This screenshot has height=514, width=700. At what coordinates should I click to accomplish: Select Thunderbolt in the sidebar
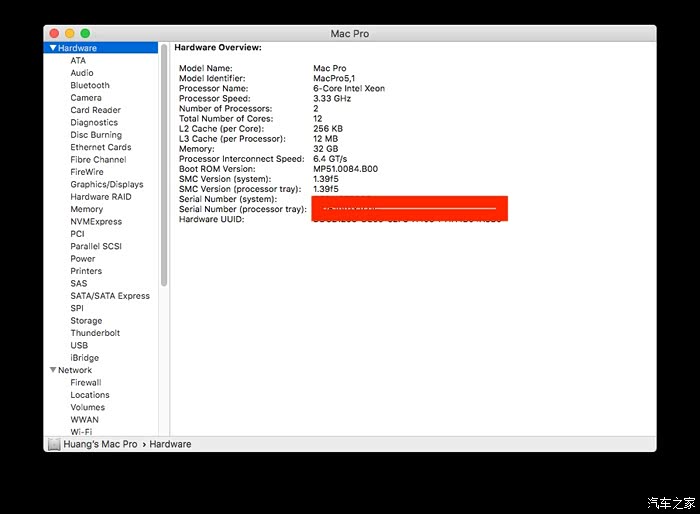click(95, 333)
